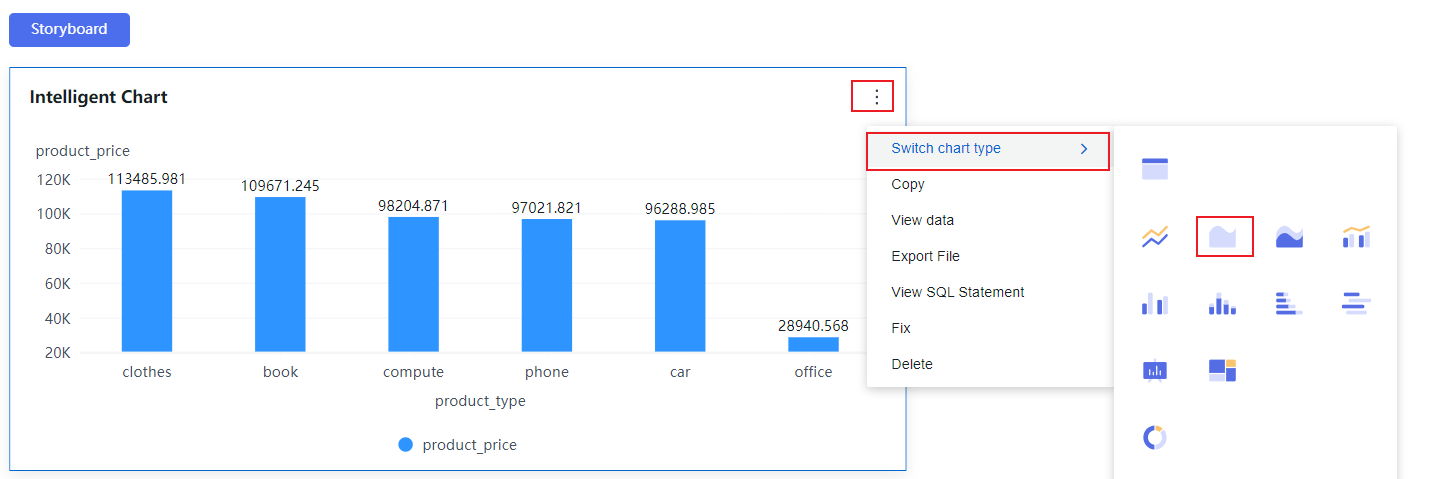Switch to the plain column chart icon

point(1155,304)
